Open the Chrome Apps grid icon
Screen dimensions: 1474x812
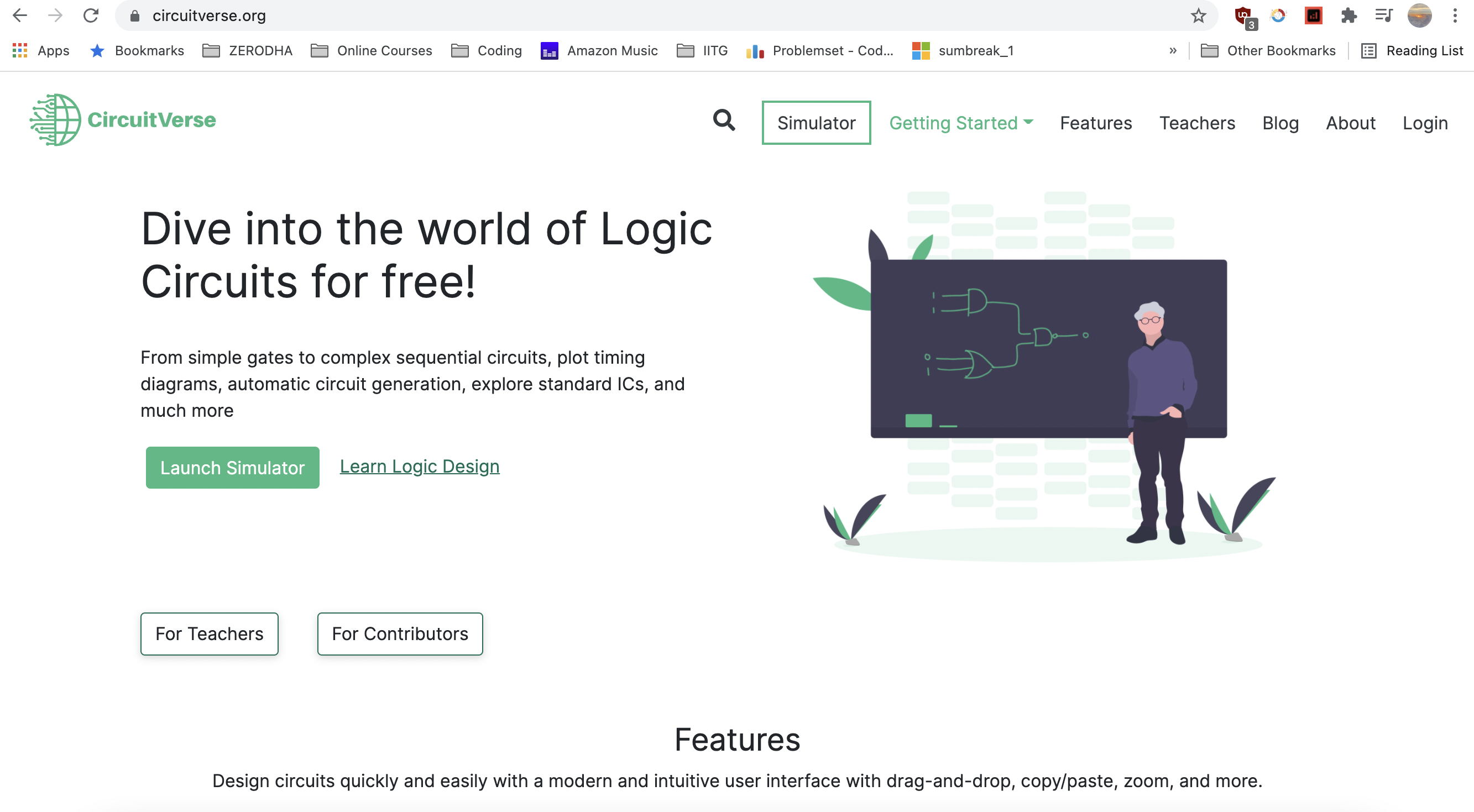point(20,50)
